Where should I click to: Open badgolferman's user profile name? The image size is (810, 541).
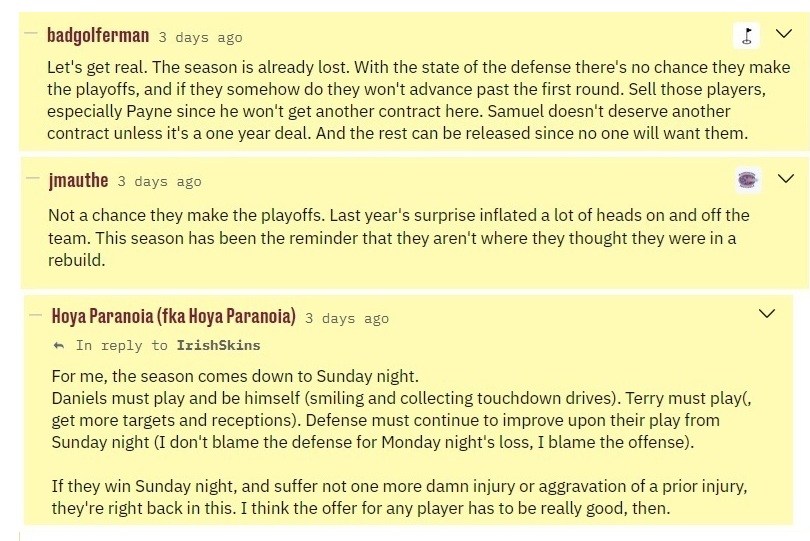pos(98,36)
